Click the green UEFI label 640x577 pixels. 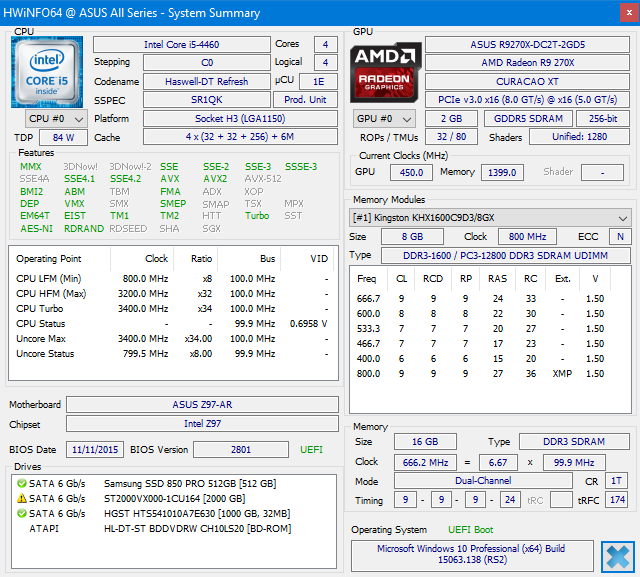tap(311, 450)
